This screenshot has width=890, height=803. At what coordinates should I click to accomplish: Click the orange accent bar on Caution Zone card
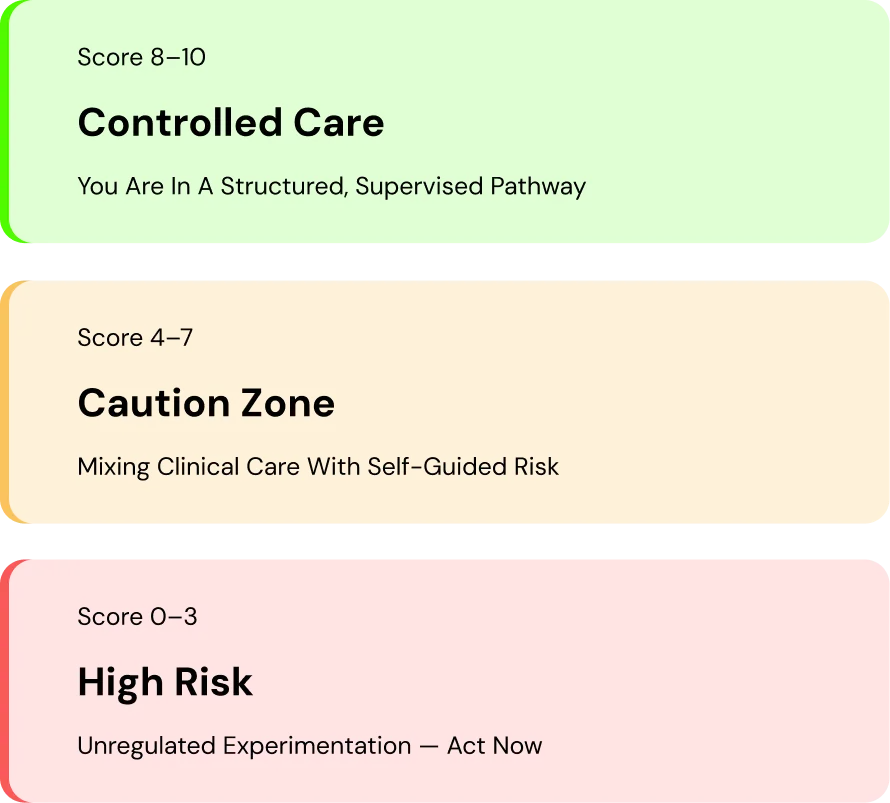click(x=5, y=402)
